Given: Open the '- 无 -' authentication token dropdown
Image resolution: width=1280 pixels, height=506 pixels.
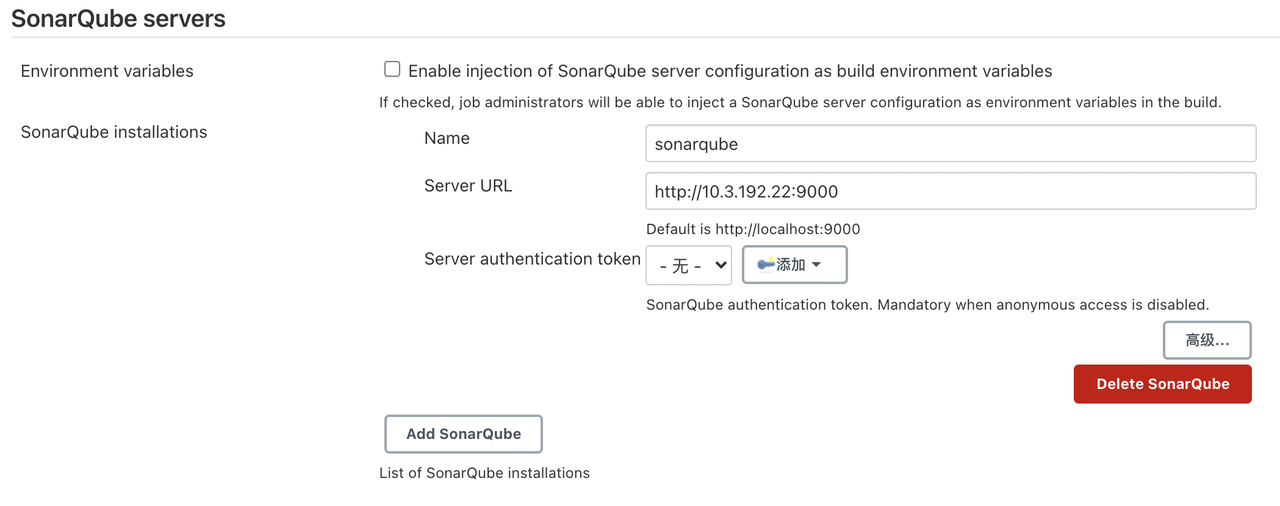Looking at the screenshot, I should pyautogui.click(x=688, y=266).
